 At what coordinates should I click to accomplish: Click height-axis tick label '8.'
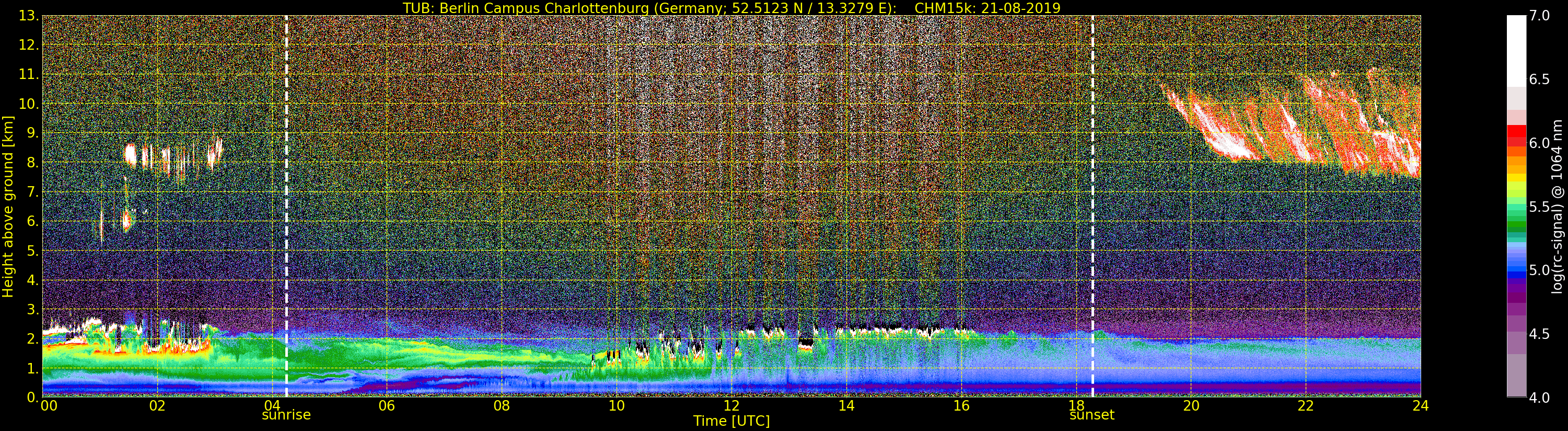[x=32, y=162]
